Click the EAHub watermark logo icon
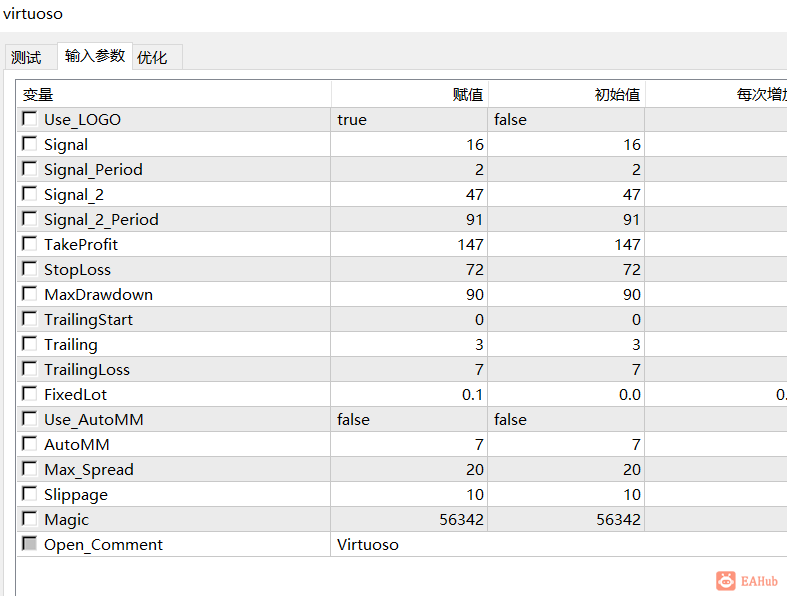This screenshot has height=596, width=787. pos(725,580)
